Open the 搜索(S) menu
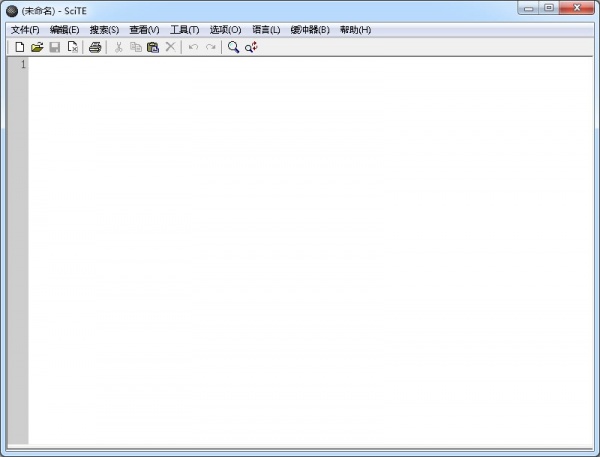Viewport: 600px width, 457px height. [x=104, y=30]
